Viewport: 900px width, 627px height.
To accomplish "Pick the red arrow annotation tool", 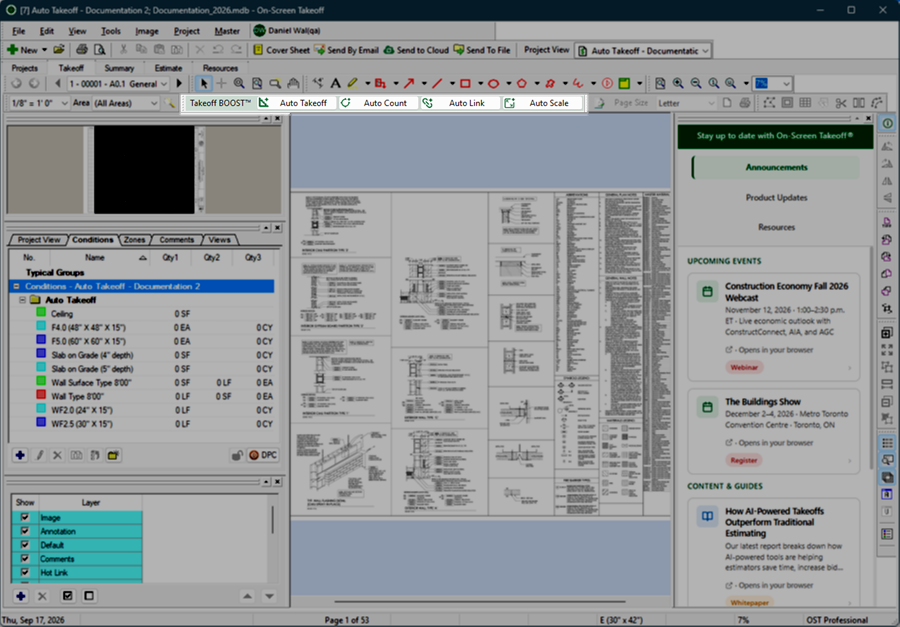I will pyautogui.click(x=409, y=84).
